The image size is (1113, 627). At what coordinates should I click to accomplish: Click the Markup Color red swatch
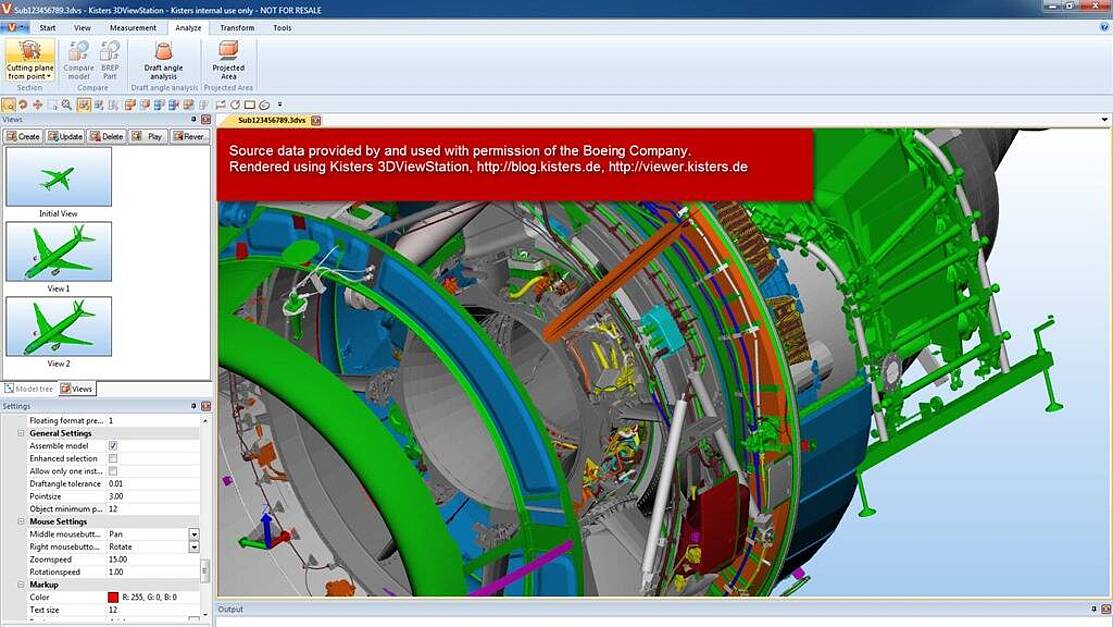(x=113, y=597)
